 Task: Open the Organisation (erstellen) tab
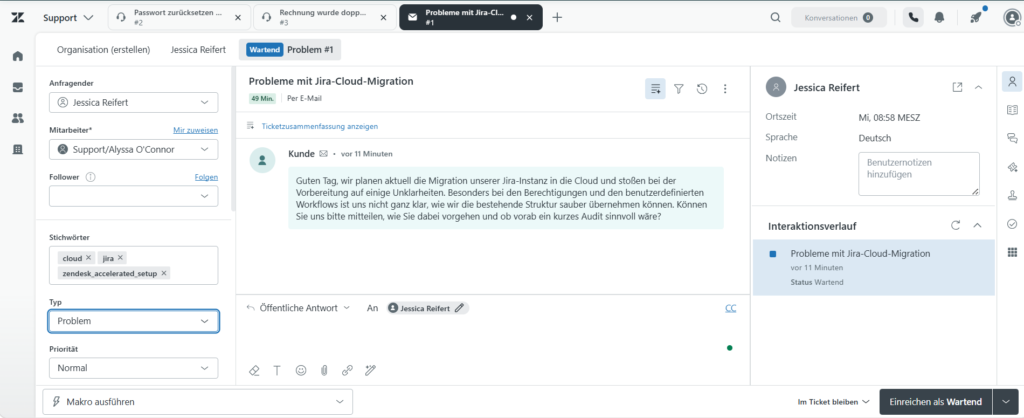103,50
